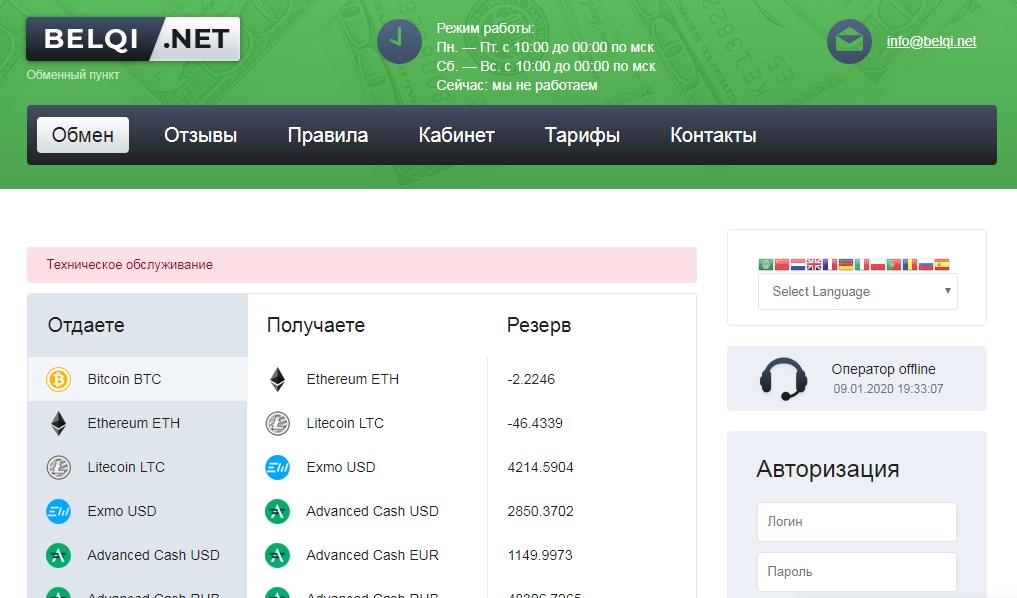The height and width of the screenshot is (598, 1017).
Task: Click the Обменный пункт tagline
Action: (x=73, y=75)
